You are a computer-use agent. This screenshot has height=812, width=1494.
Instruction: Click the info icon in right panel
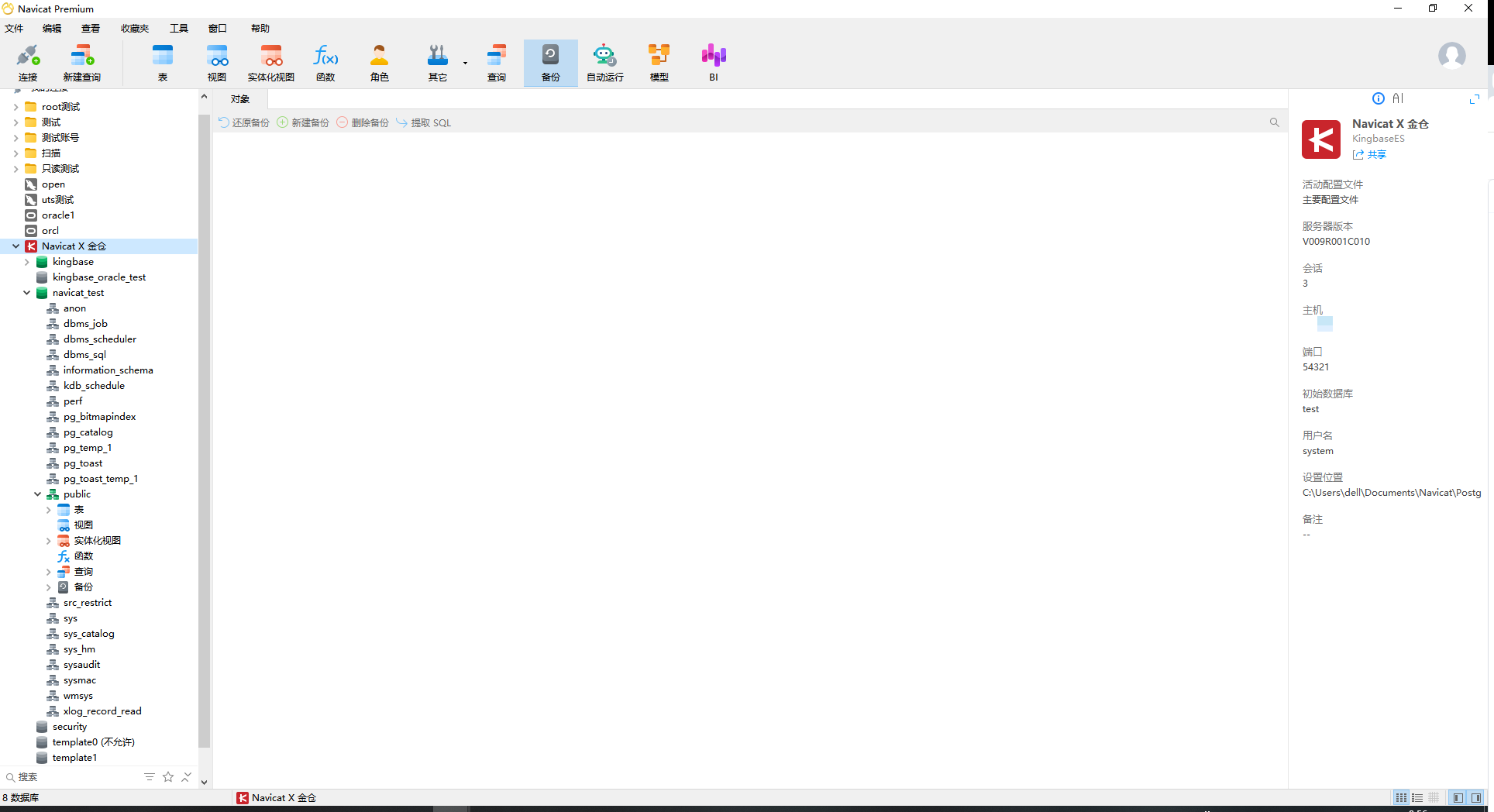point(1379,98)
